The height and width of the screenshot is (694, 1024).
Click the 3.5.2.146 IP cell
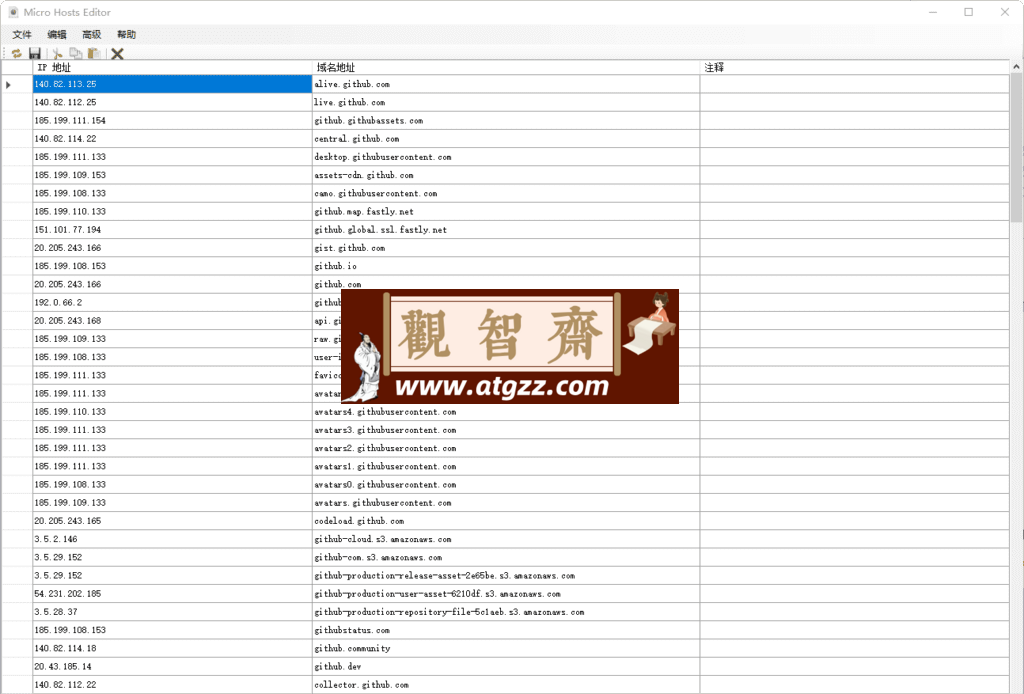click(x=172, y=539)
